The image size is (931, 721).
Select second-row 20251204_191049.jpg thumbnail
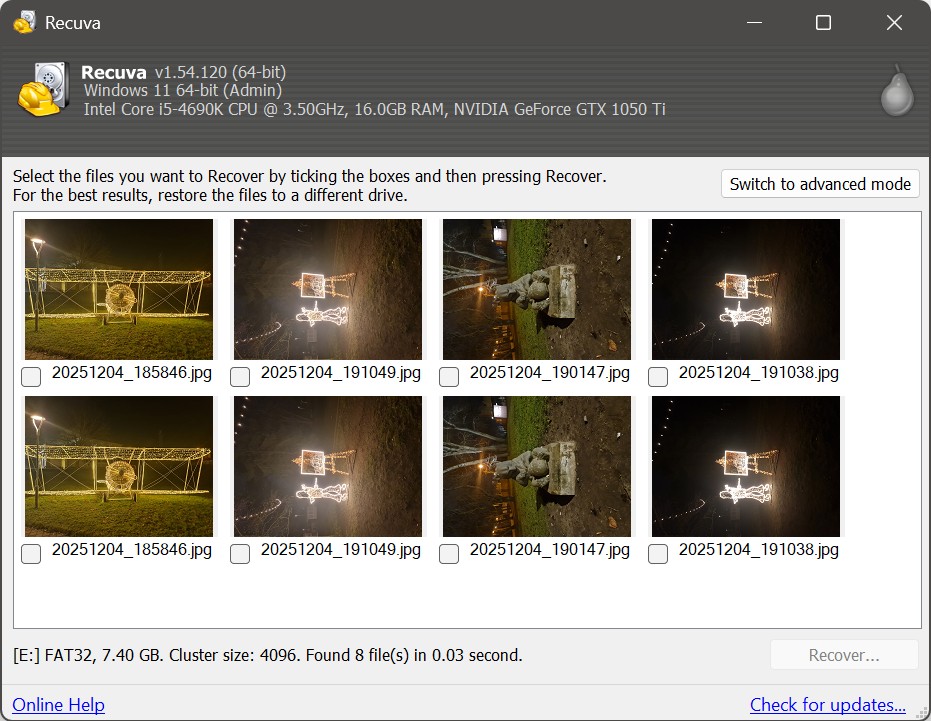[328, 466]
